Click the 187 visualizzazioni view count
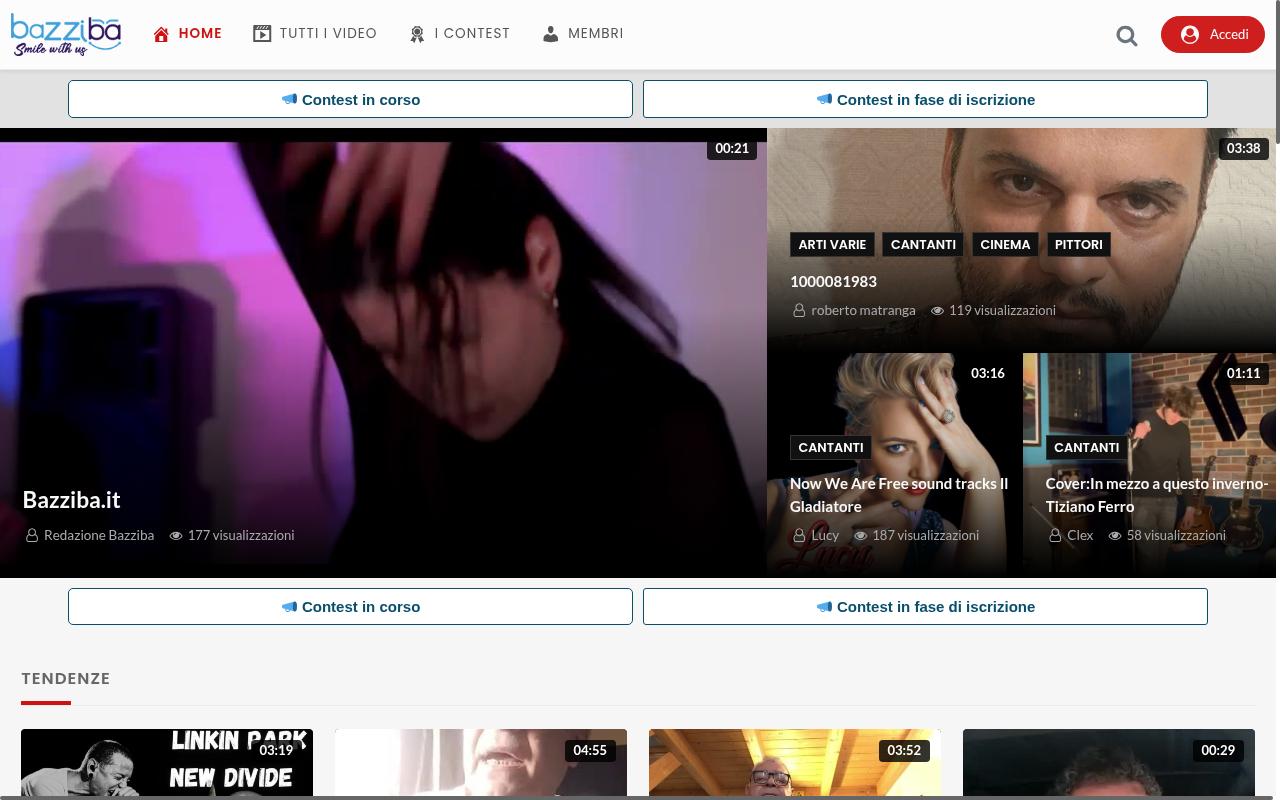 925,536
